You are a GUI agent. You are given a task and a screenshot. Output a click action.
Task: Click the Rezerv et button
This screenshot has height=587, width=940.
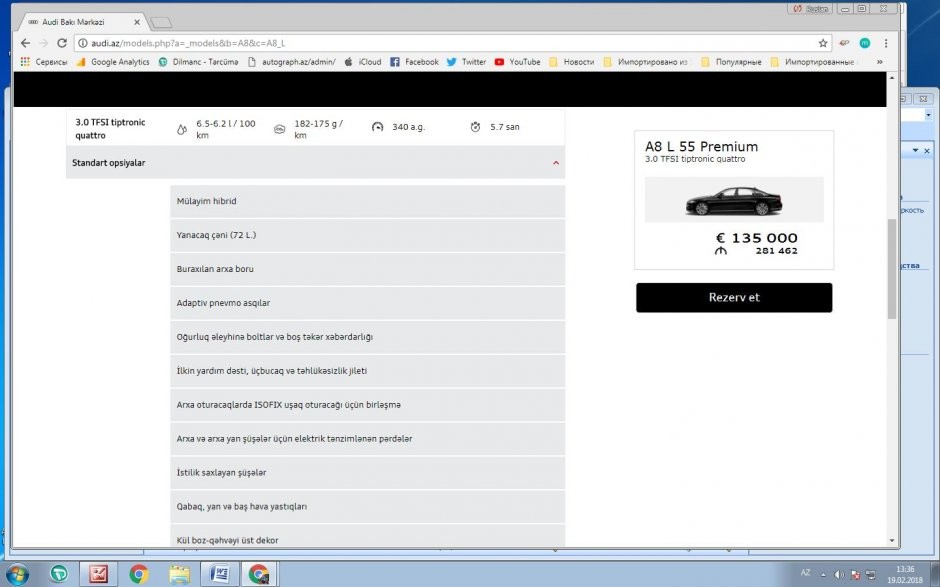click(733, 298)
